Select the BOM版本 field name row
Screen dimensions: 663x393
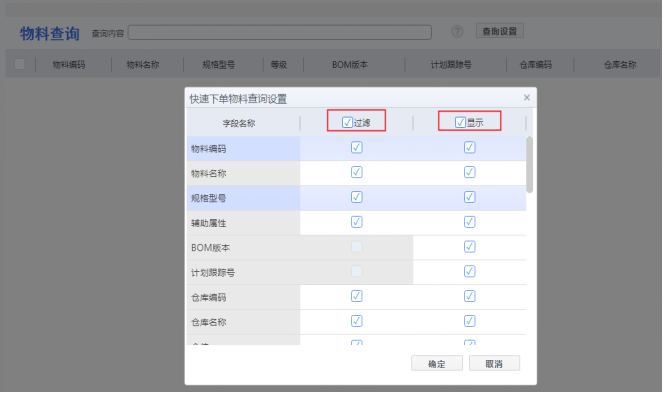point(244,247)
